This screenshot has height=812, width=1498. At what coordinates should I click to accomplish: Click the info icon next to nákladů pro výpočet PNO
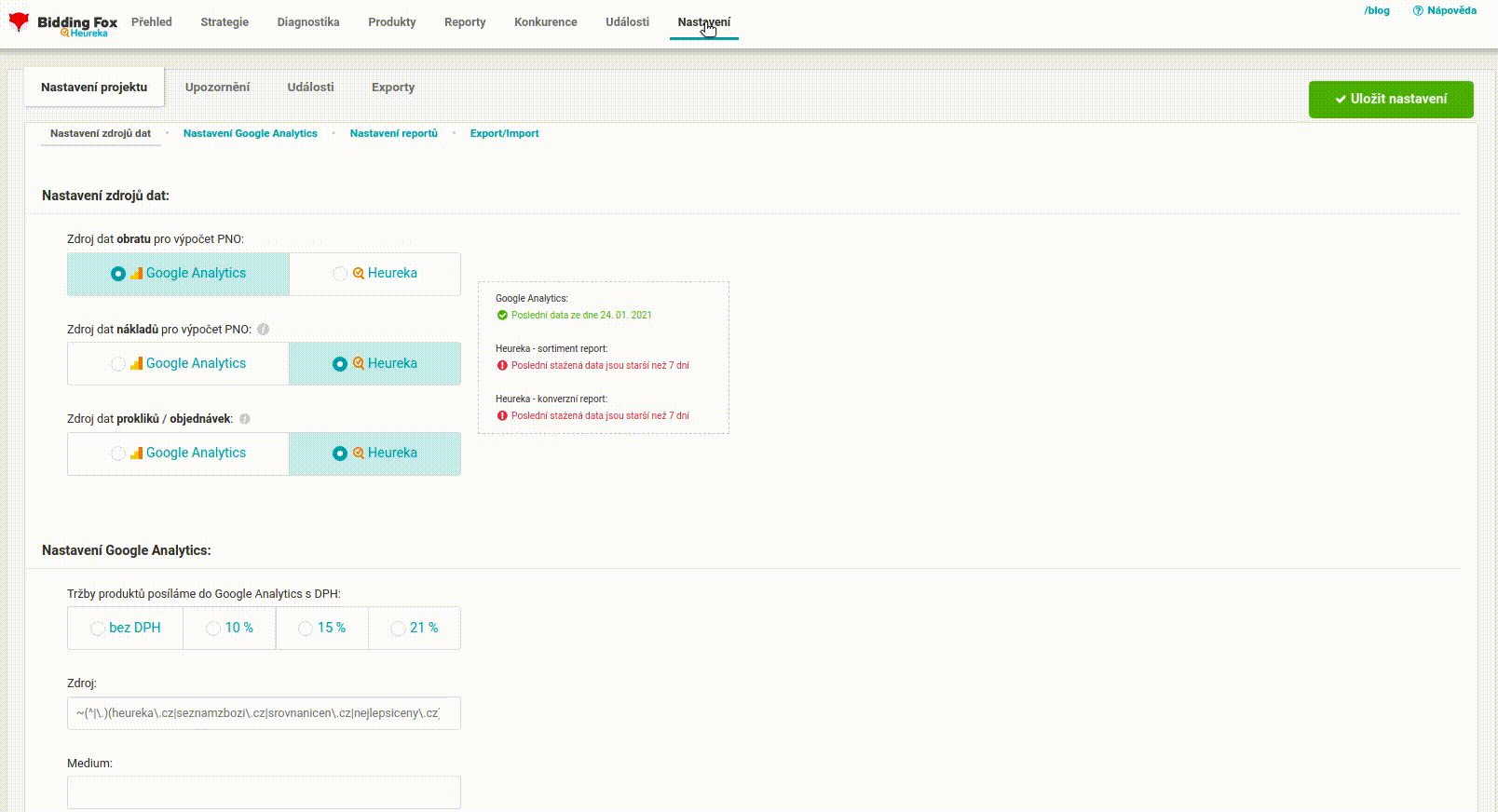click(263, 329)
